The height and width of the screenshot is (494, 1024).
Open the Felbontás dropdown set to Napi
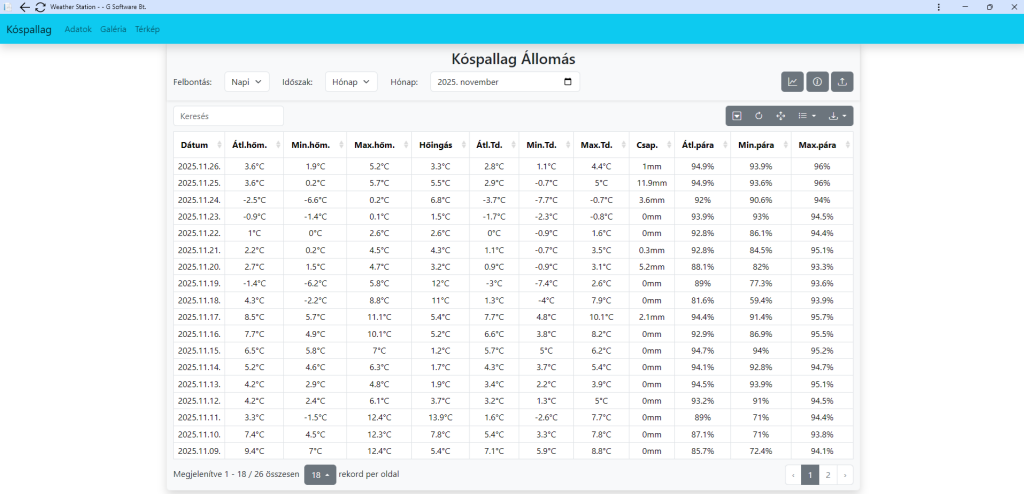coord(247,82)
